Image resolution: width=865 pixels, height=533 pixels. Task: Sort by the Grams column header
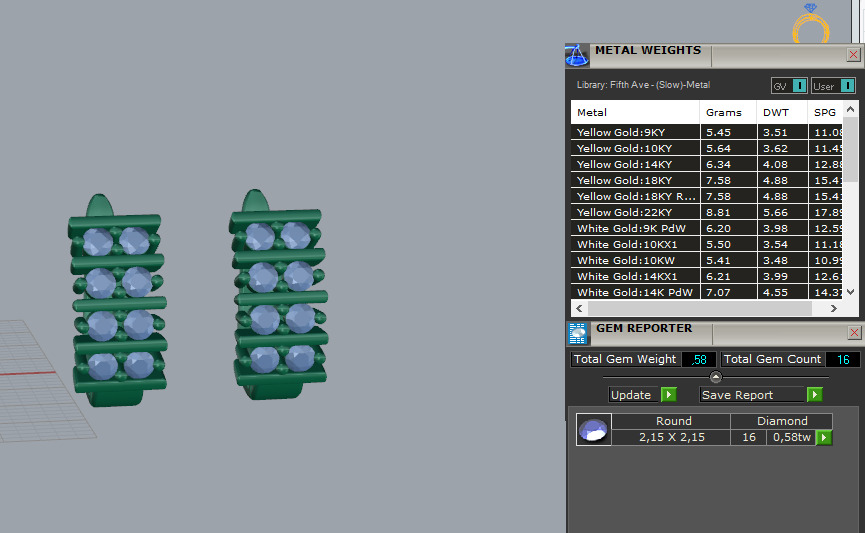pyautogui.click(x=728, y=113)
